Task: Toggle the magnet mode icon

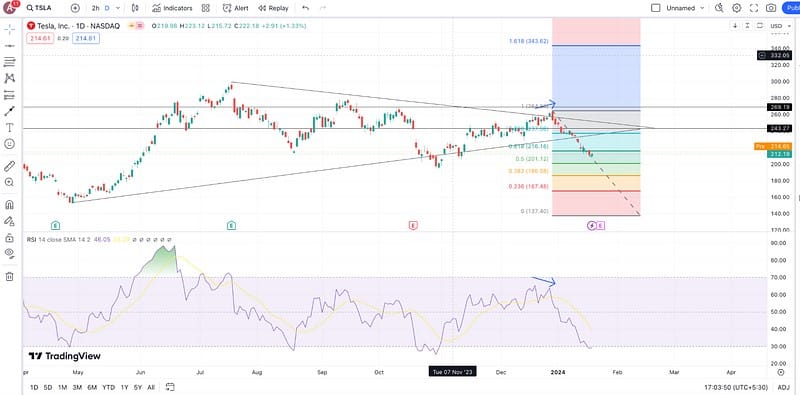Action: tap(9, 205)
